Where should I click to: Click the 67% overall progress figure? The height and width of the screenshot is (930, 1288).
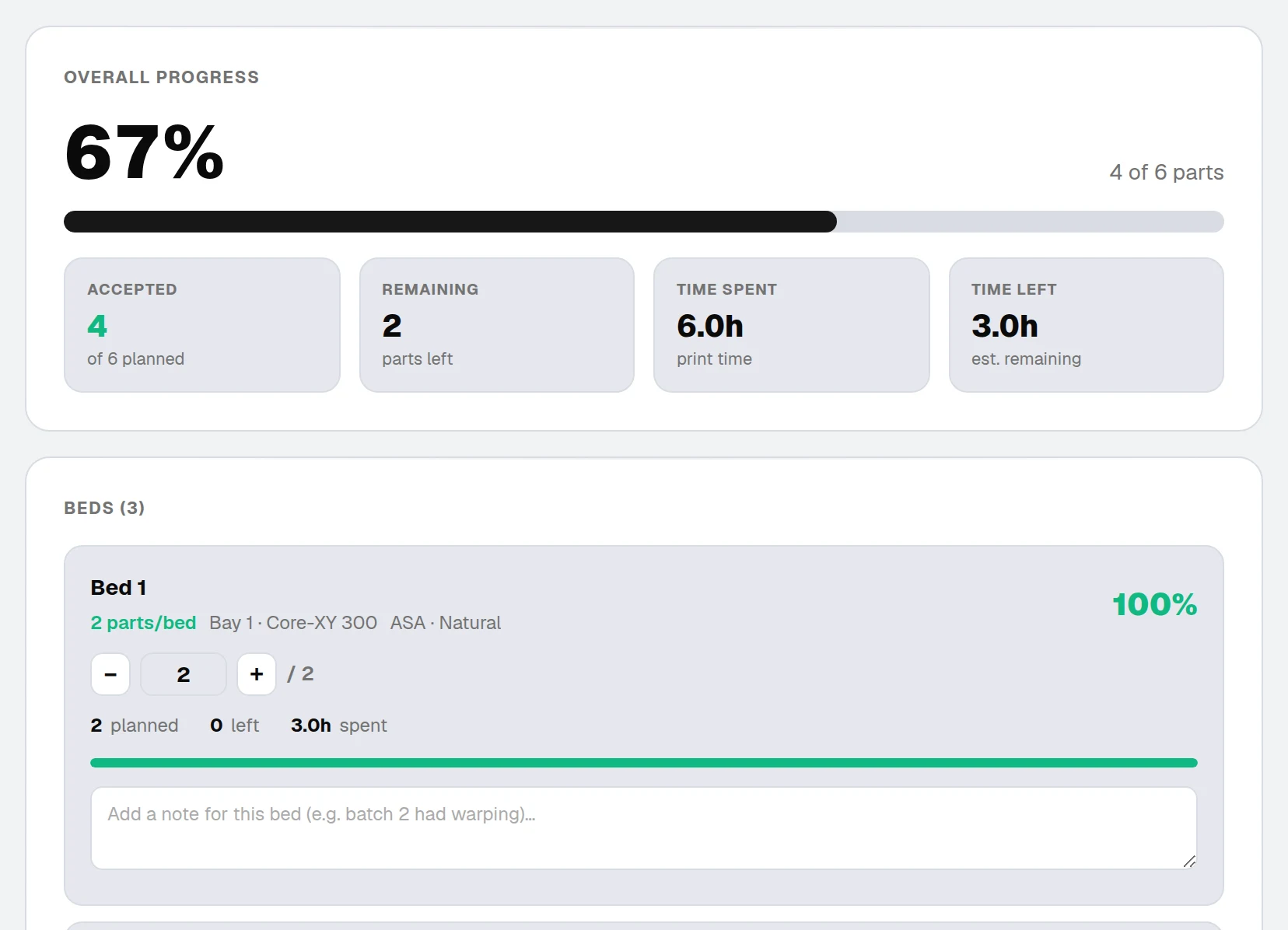pos(145,152)
